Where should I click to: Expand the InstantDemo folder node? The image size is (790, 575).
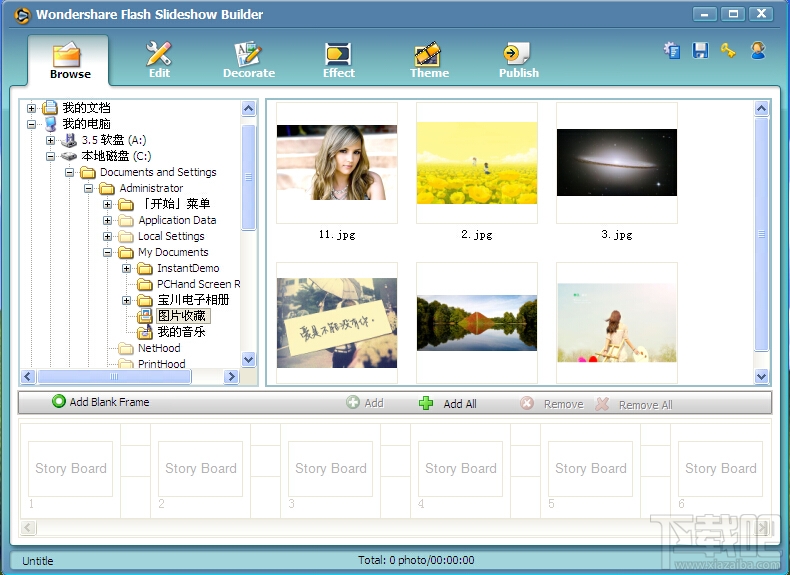pos(126,269)
